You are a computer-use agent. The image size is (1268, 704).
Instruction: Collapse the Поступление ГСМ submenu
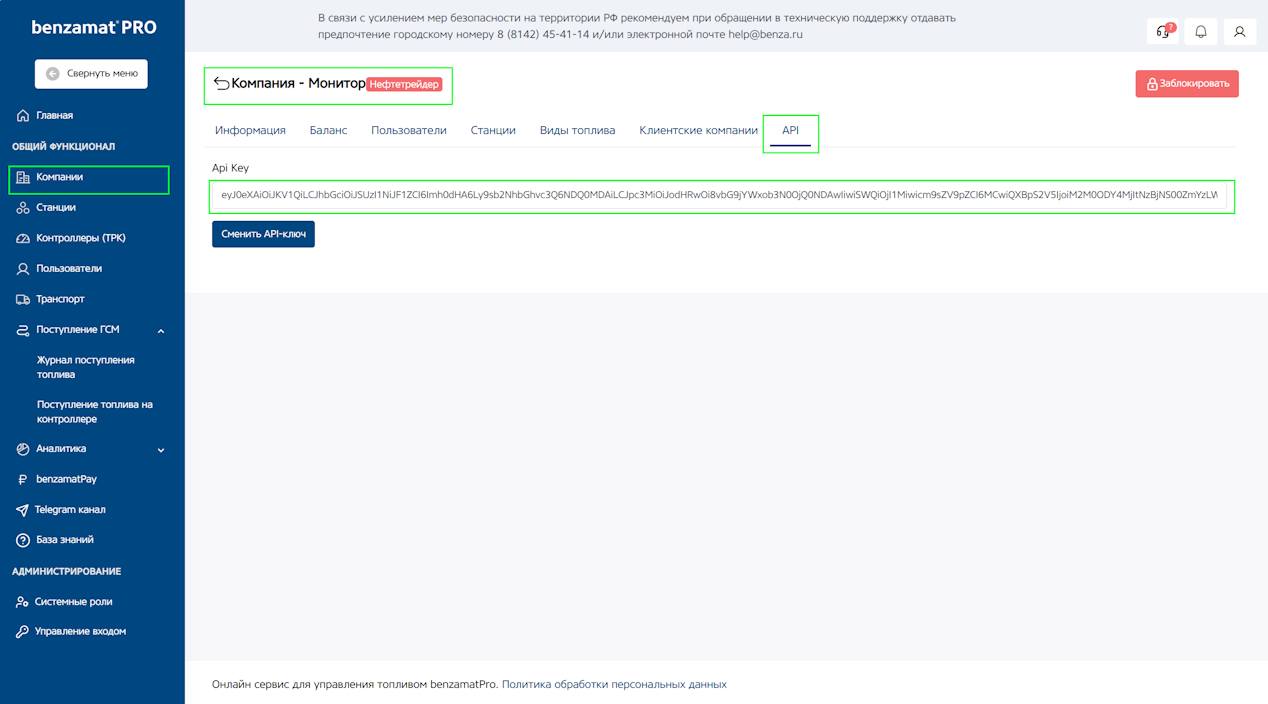[x=160, y=330]
